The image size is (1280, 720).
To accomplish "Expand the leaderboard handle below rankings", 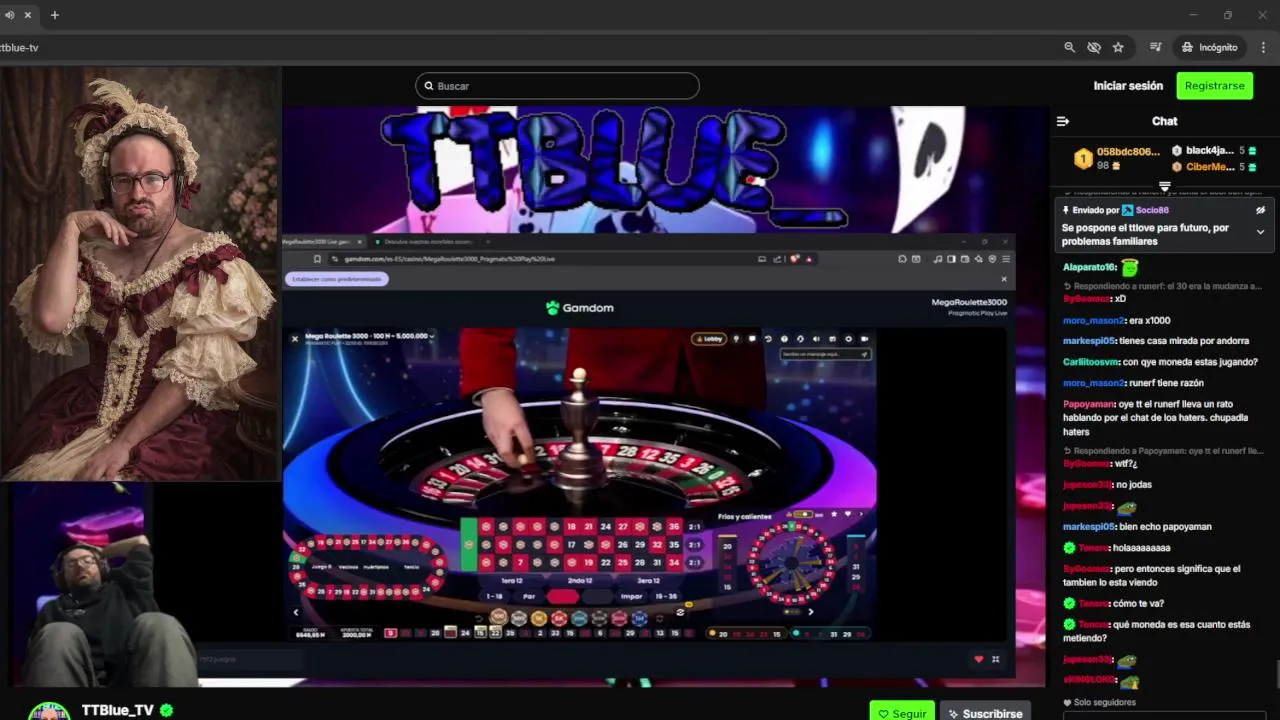I will click(1165, 186).
